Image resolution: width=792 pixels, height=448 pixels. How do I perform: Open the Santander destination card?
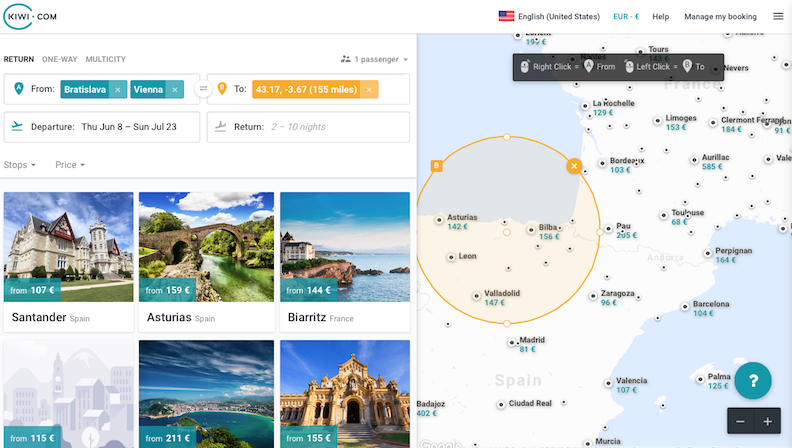[69, 262]
